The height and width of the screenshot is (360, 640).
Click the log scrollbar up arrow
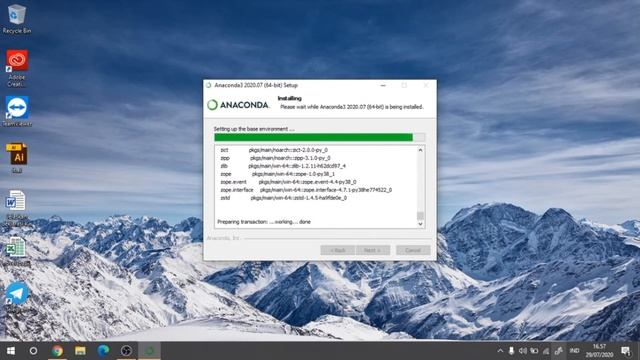pyautogui.click(x=420, y=150)
